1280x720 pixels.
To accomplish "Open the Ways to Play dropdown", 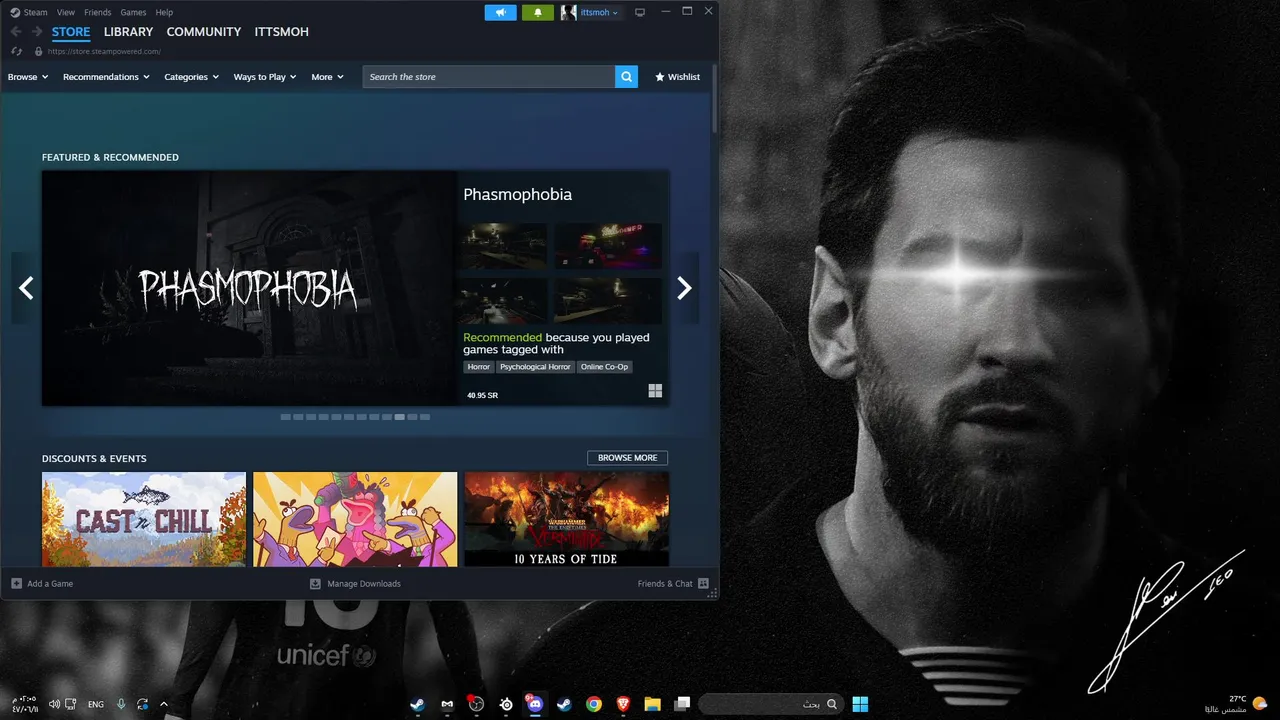I will (265, 77).
